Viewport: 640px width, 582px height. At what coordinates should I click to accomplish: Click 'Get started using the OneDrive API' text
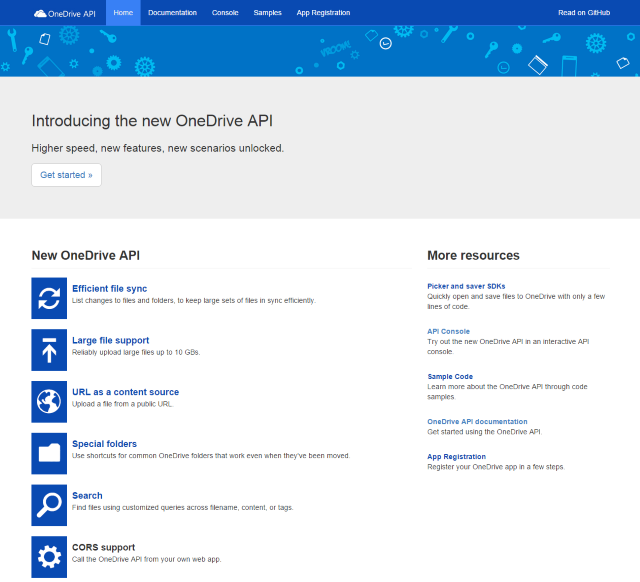(484, 432)
